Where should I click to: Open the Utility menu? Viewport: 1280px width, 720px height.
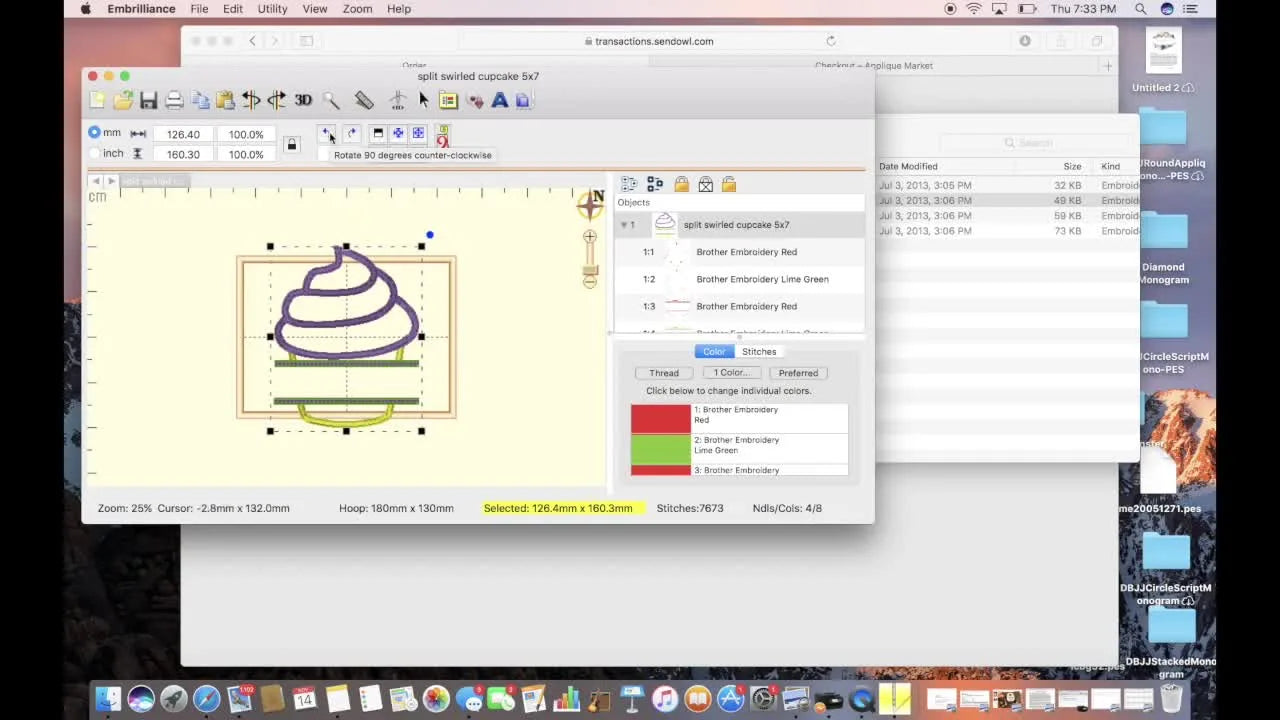click(x=272, y=9)
